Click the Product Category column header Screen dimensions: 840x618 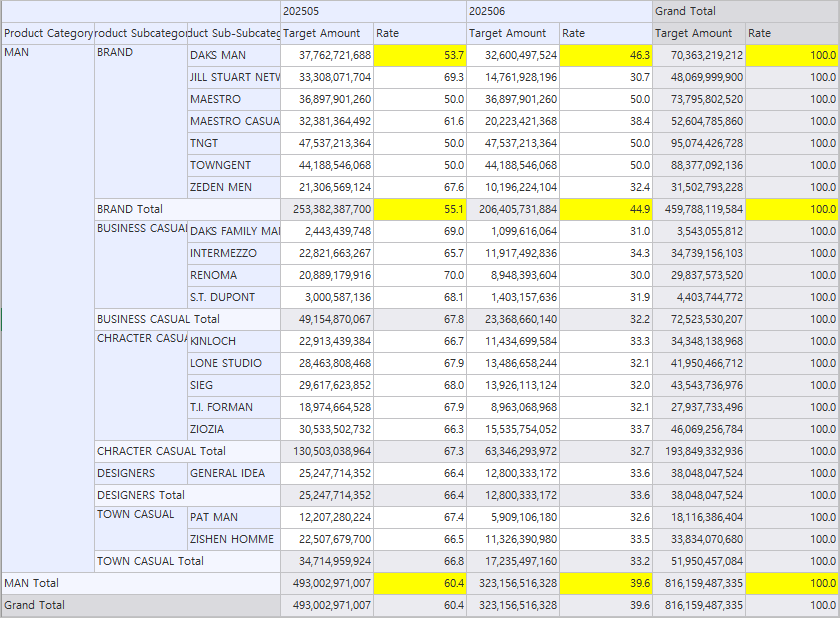point(48,33)
